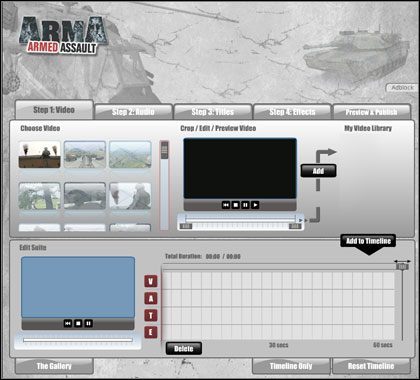Select the A audio track button
420x380 pixels.
click(151, 298)
